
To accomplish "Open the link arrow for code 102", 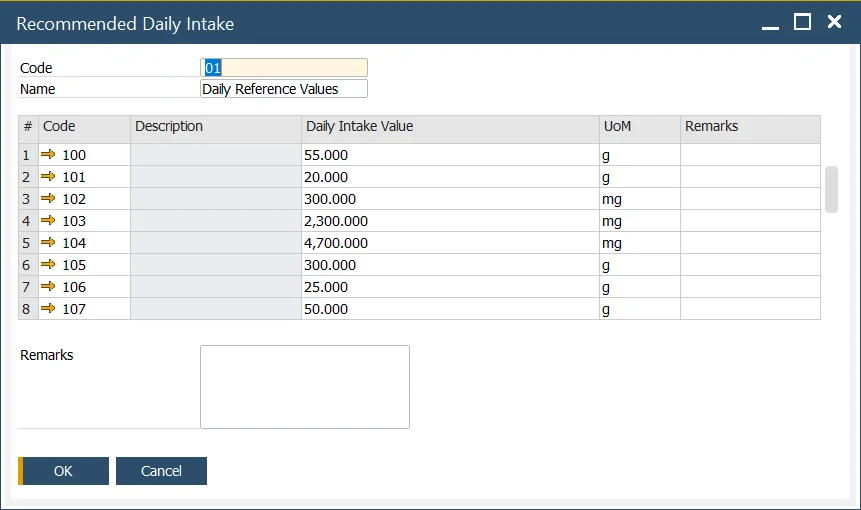I will coord(49,199).
